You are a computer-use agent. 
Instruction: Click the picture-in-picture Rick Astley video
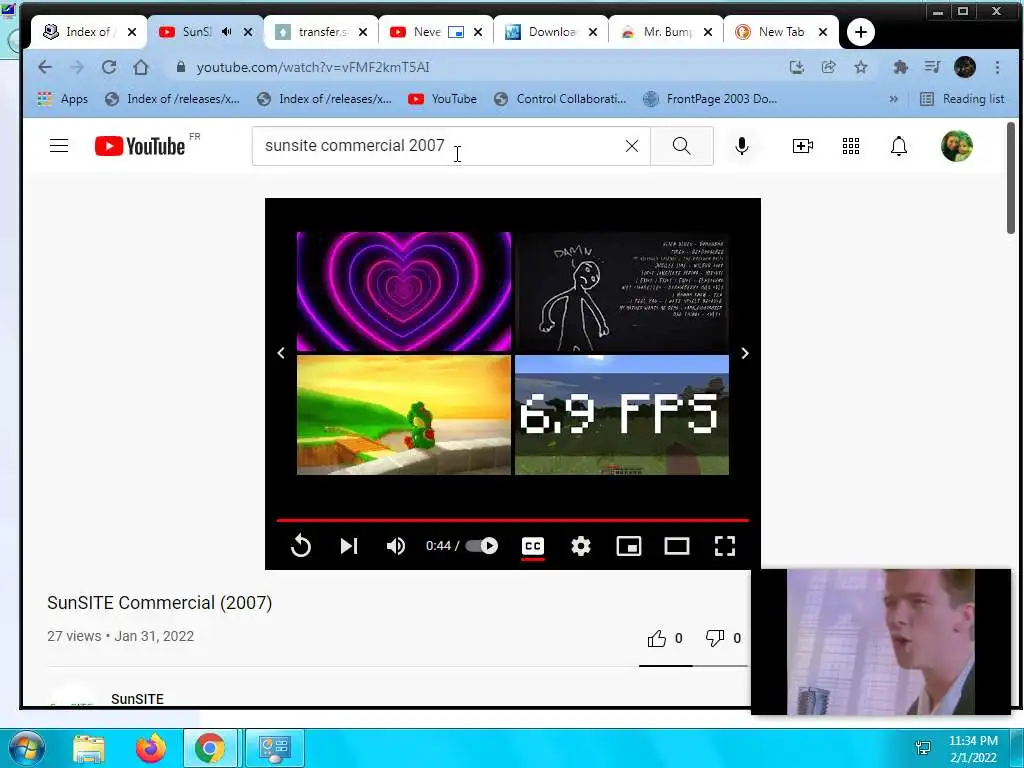pyautogui.click(x=880, y=642)
